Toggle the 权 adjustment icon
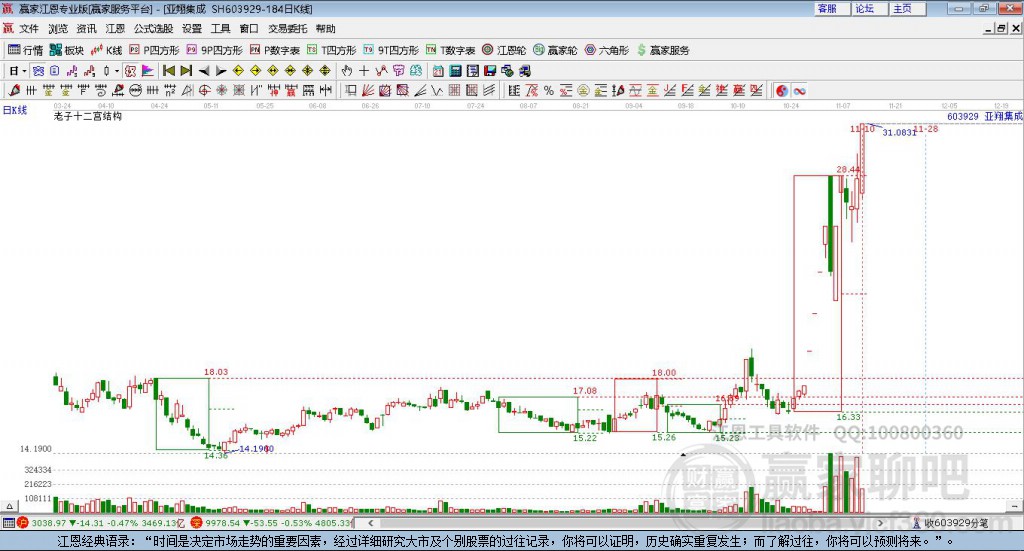 (130, 71)
